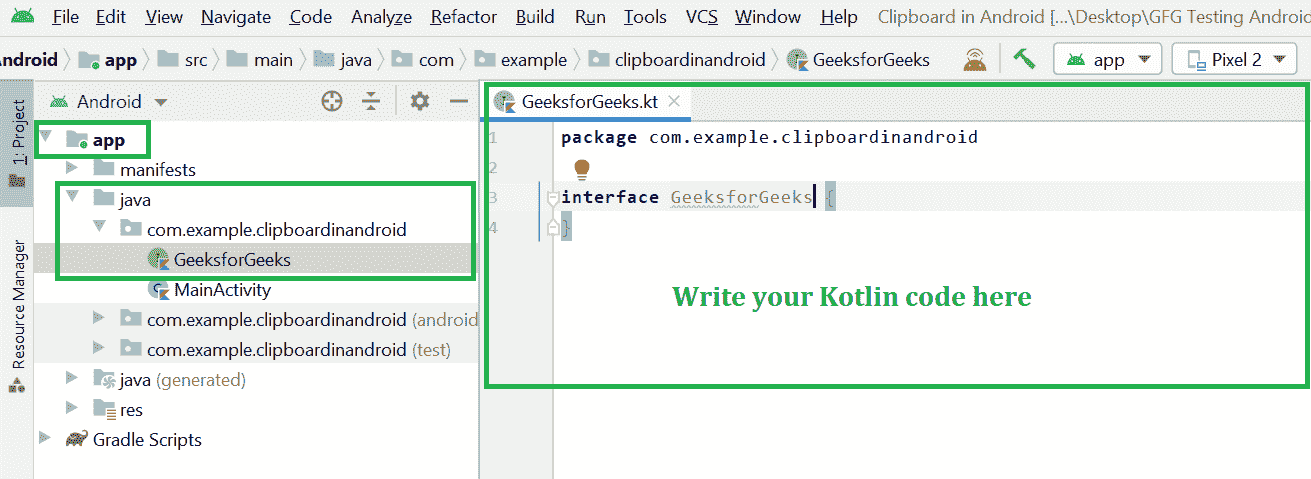The width and height of the screenshot is (1311, 479).
Task: Open the Android project view dropdown
Action: click(x=110, y=102)
